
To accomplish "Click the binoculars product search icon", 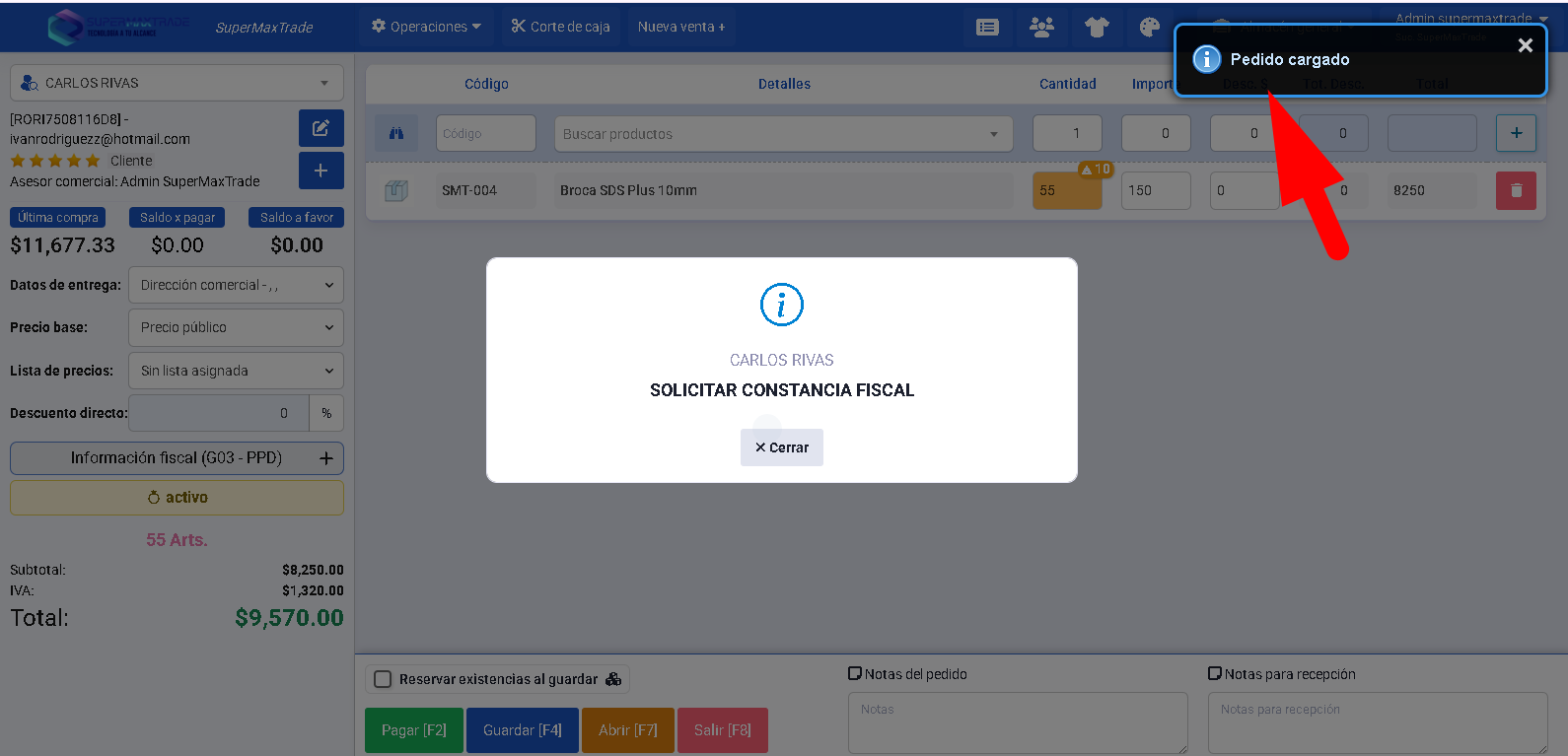I will click(x=396, y=133).
